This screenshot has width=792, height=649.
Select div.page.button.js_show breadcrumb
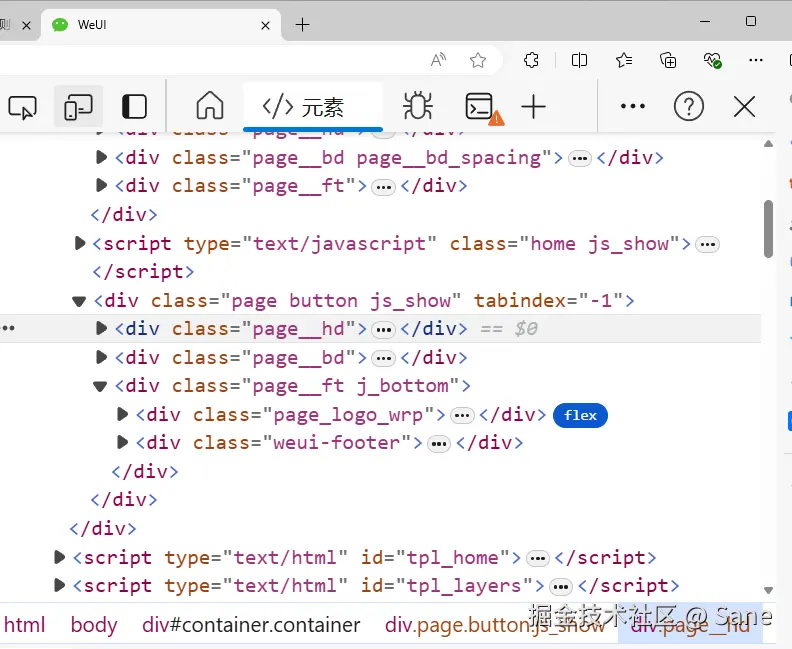click(494, 625)
